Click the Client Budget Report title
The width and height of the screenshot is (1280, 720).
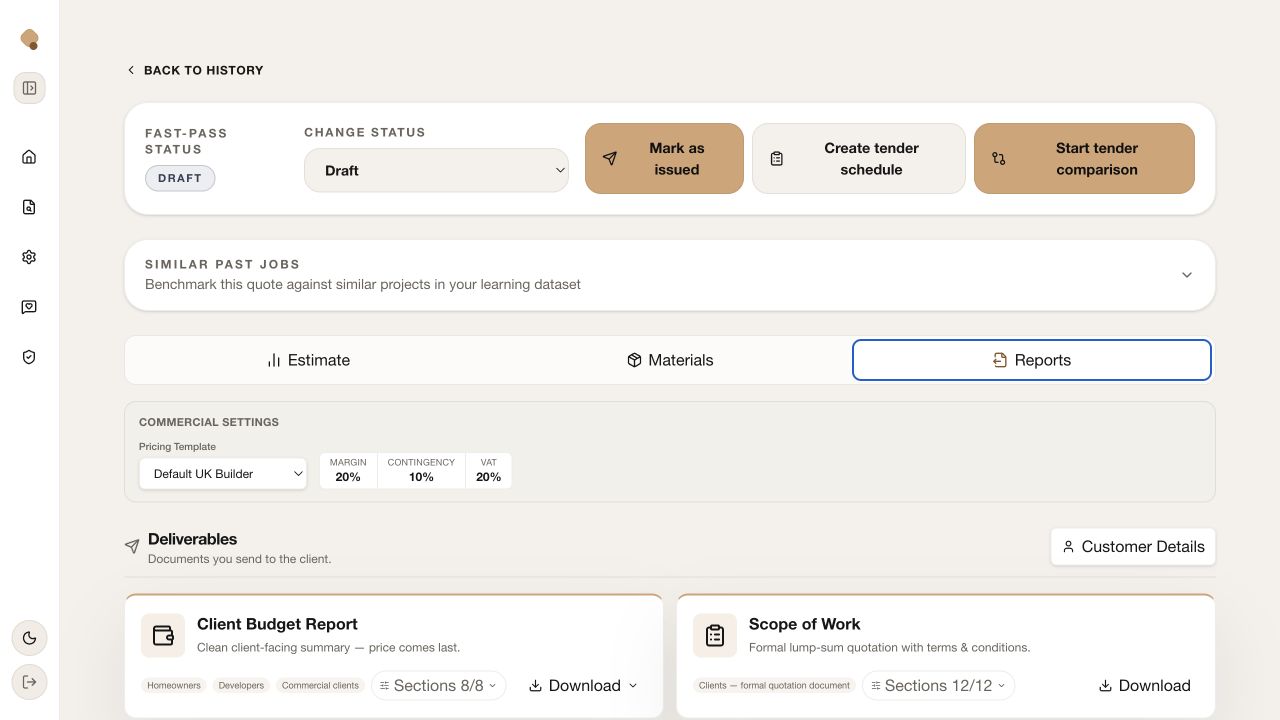point(277,624)
